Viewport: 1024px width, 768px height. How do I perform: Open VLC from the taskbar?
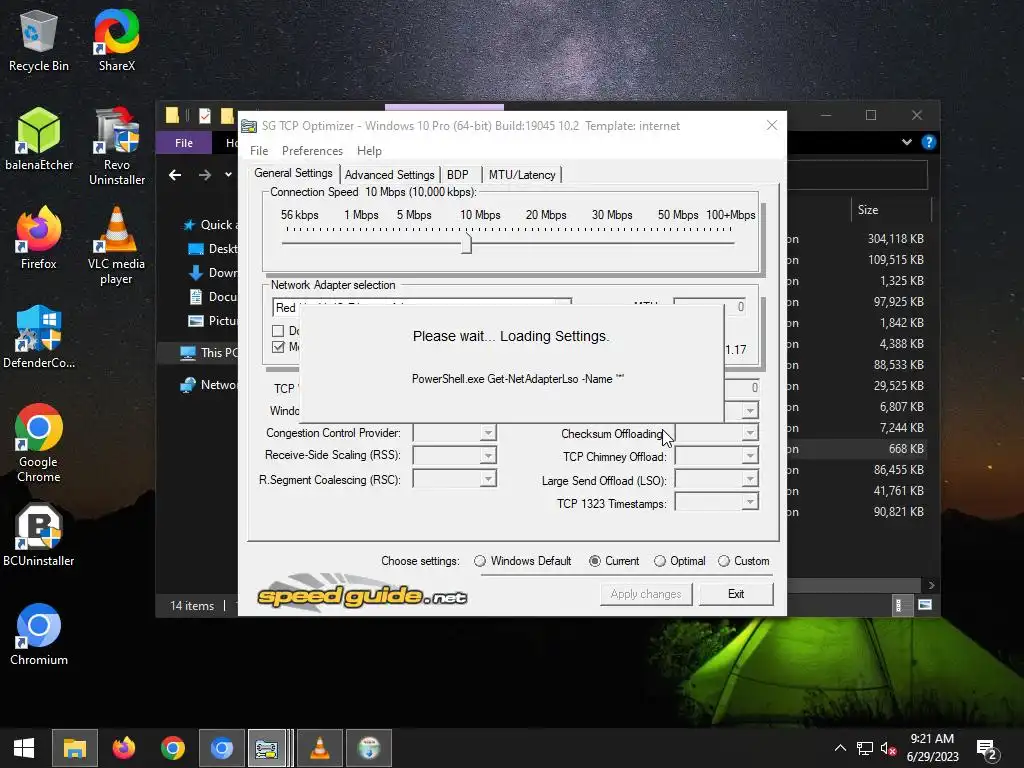point(319,748)
